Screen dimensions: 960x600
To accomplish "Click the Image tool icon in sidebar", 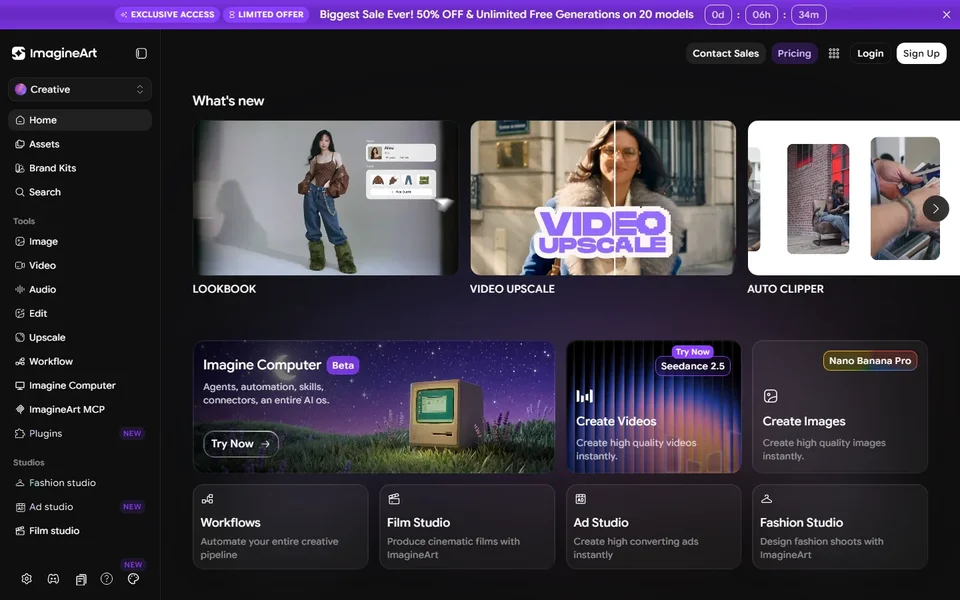I will (x=20, y=241).
